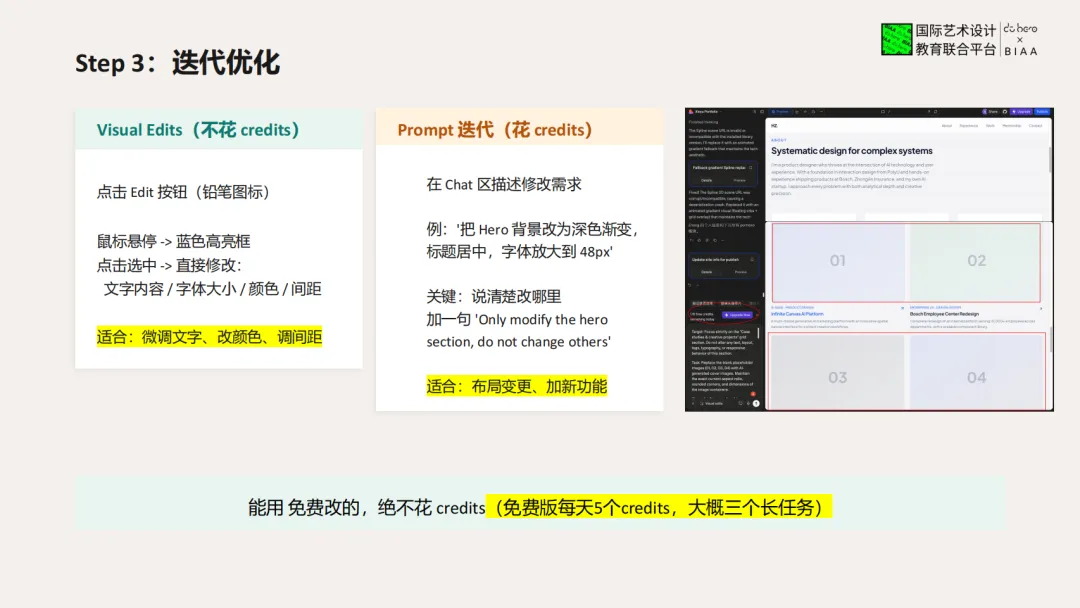Click Details on the Fallback gradient Spline card
Image resolution: width=1080 pixels, height=608 pixels.
pos(707,180)
